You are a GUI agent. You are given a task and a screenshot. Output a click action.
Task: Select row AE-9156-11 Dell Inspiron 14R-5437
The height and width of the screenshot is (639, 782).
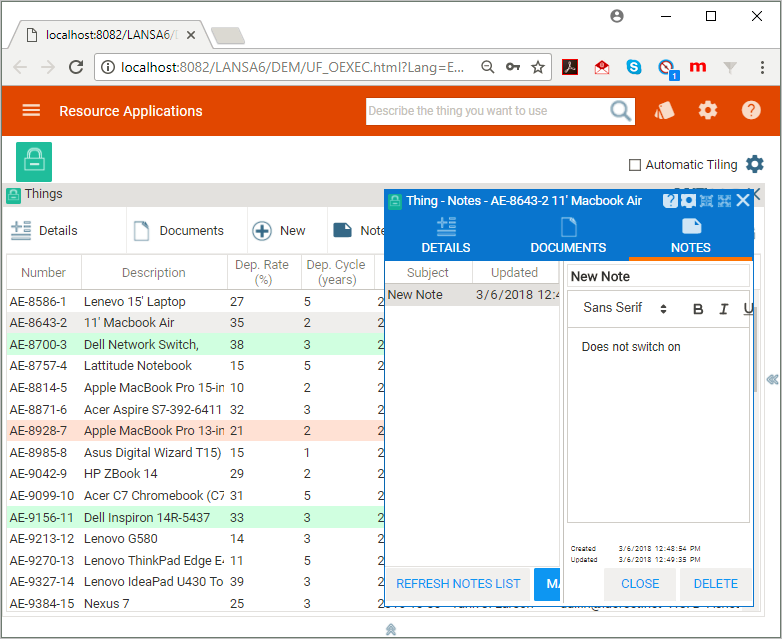coord(196,518)
